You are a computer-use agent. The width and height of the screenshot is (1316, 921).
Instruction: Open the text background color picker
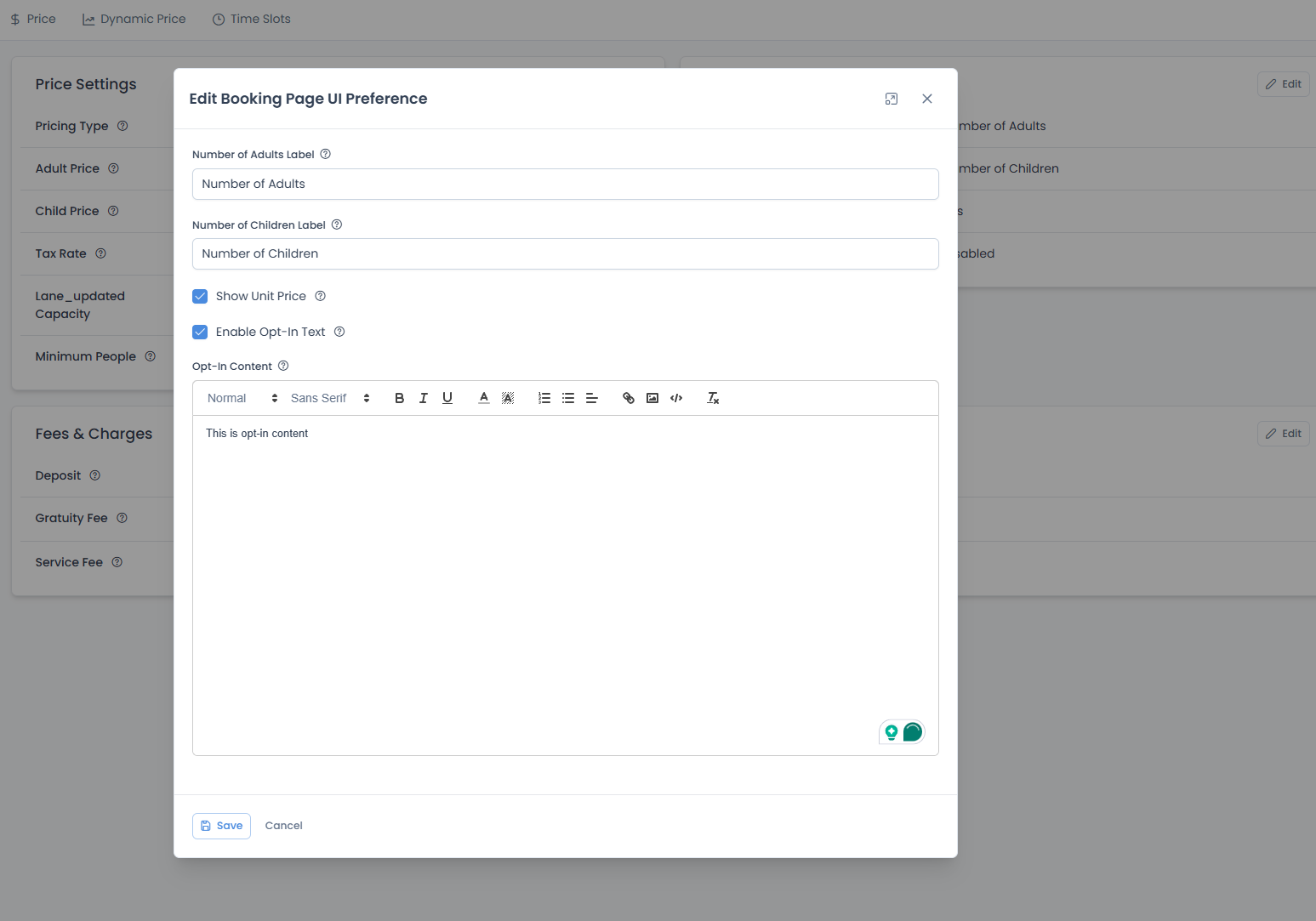click(x=508, y=398)
